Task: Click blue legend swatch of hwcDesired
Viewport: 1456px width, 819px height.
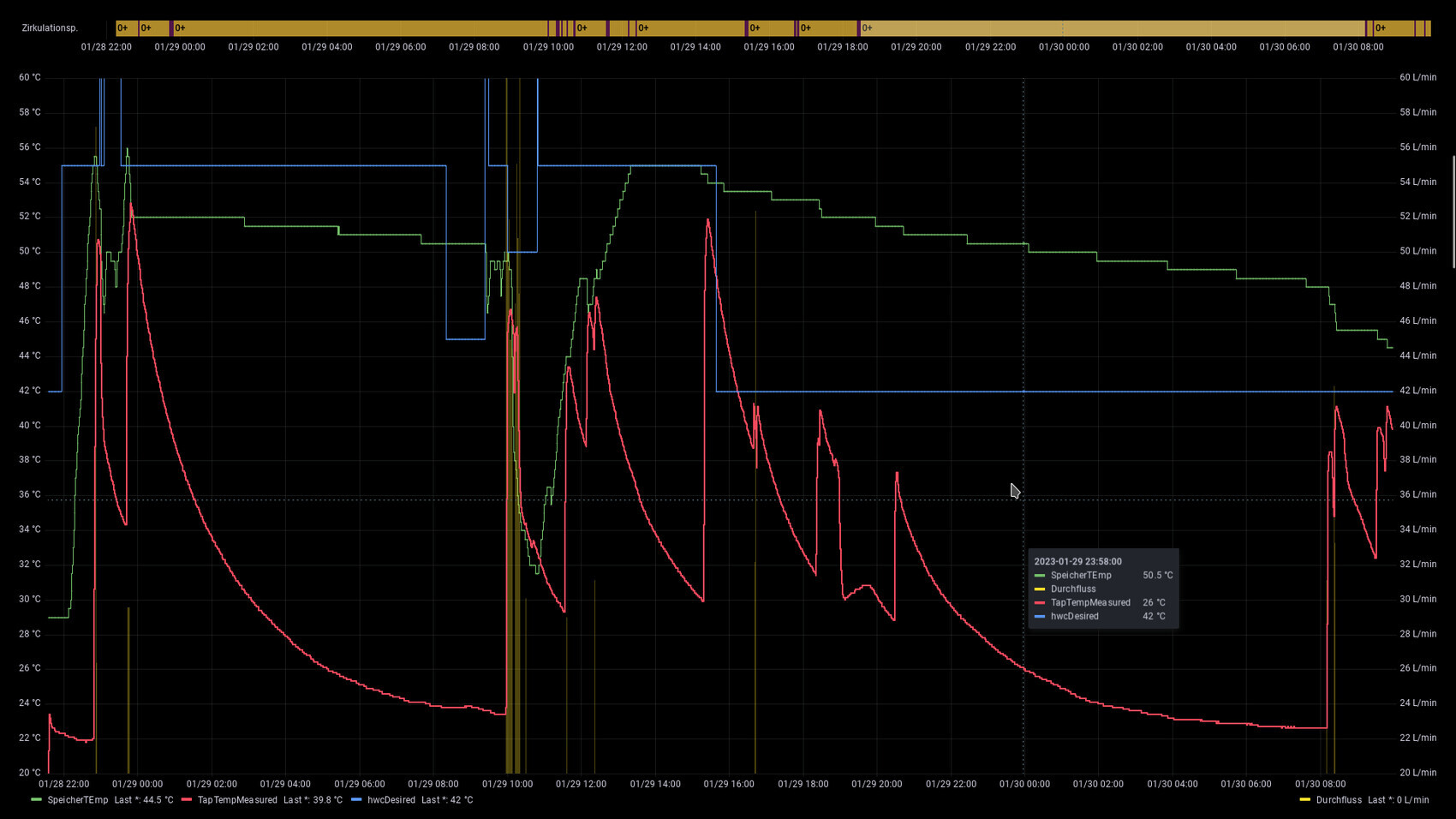Action: point(356,800)
